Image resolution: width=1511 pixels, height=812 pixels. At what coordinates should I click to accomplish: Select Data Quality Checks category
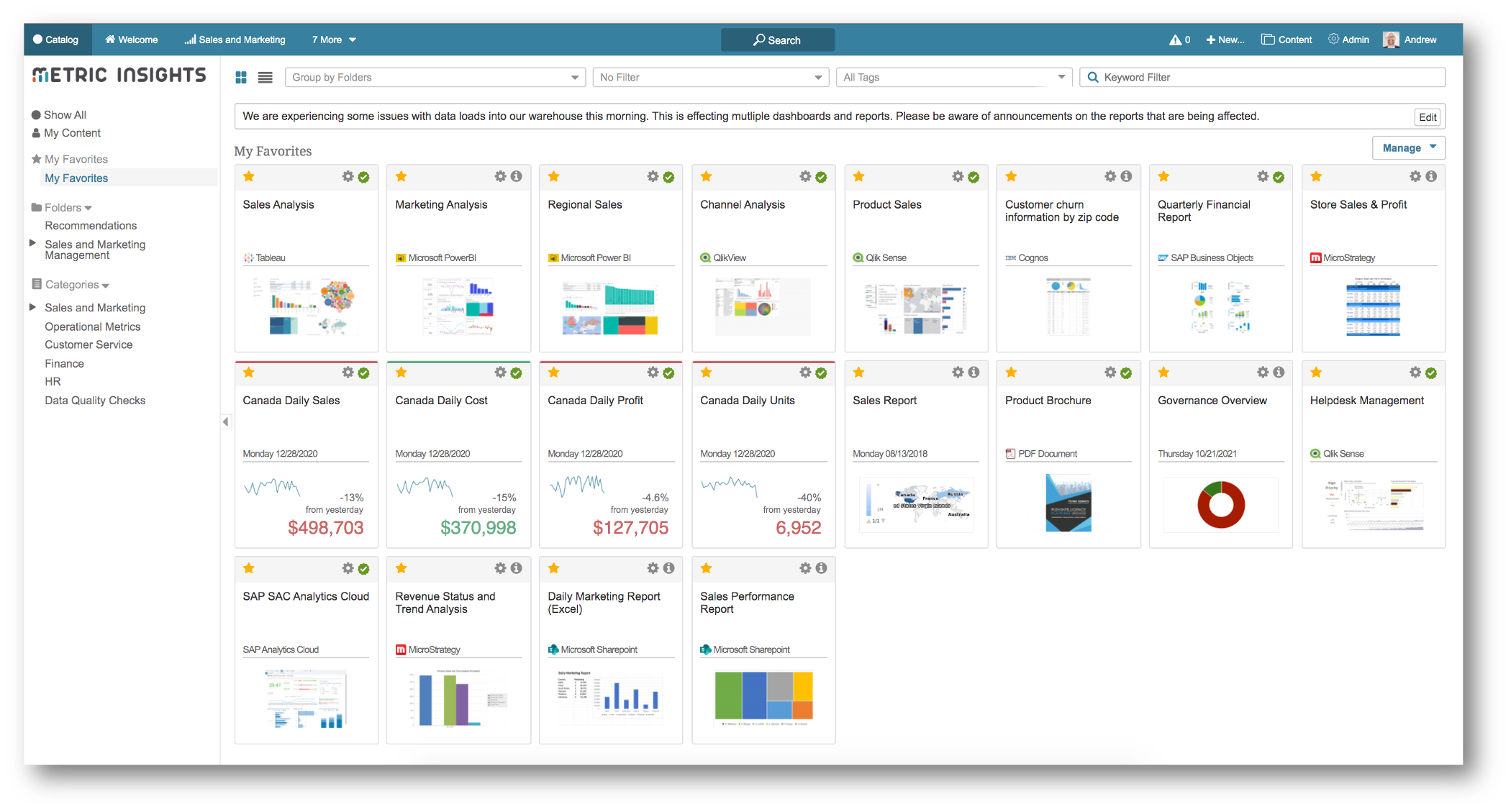click(x=95, y=401)
